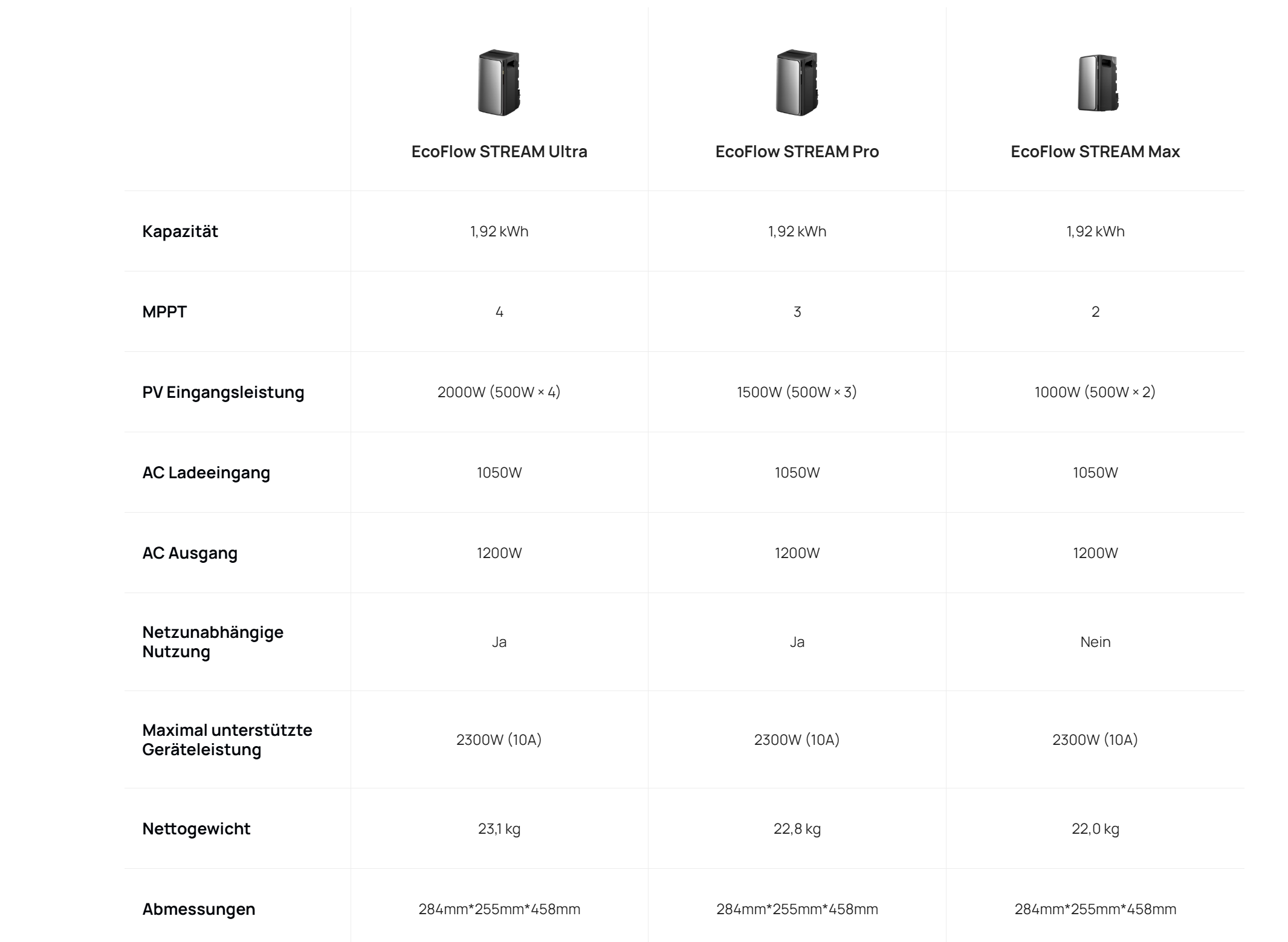Click the EcoFlow STREAM Pro product image
Screen dimensions: 1288x942
point(797,83)
